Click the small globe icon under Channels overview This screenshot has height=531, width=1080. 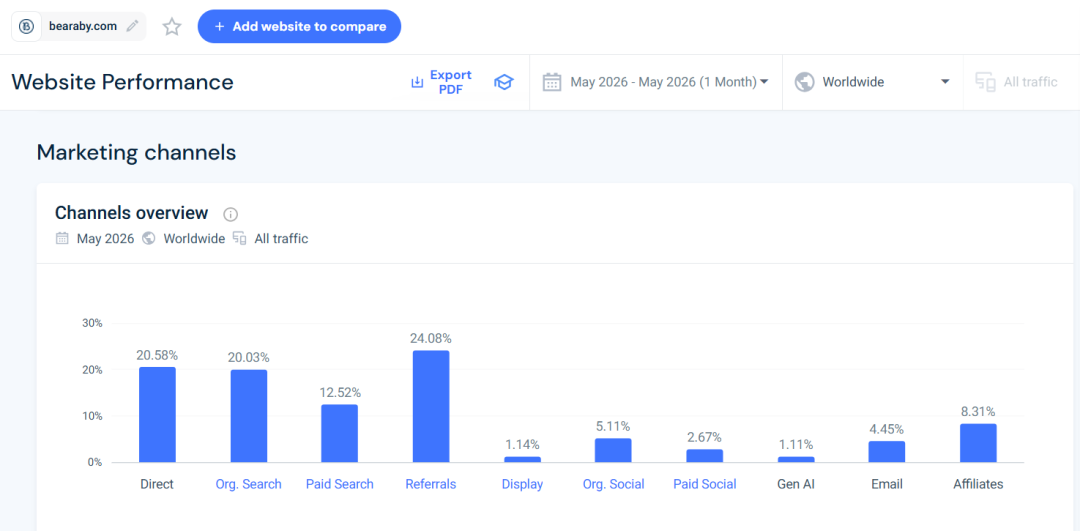[148, 239]
